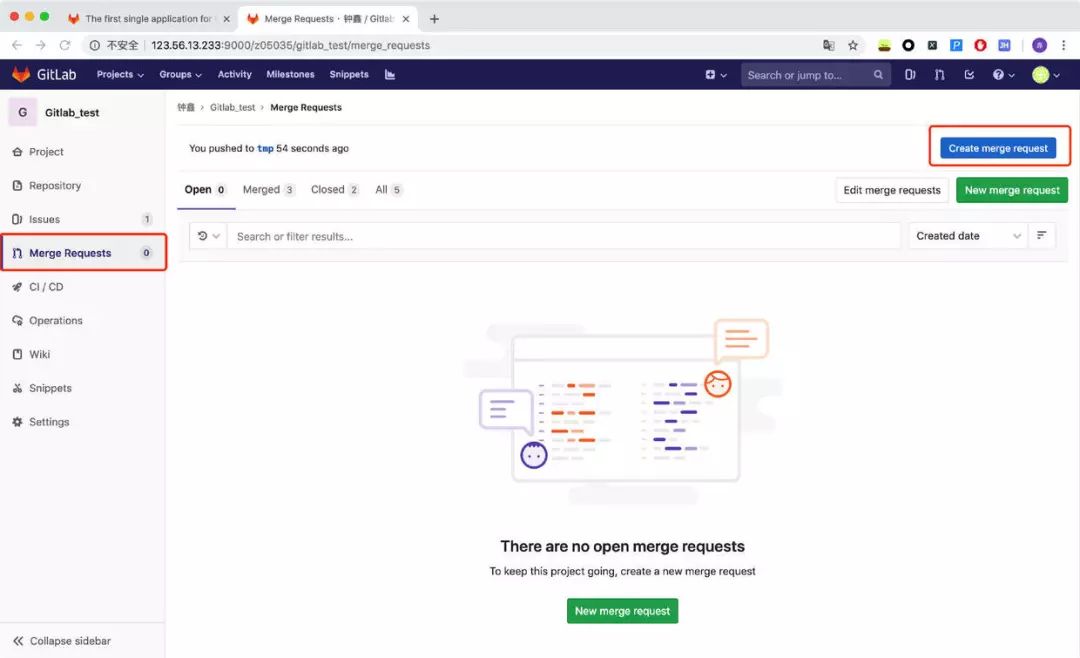Viewport: 1080px width, 658px height.
Task: Expand the Groups menu
Action: 180,74
